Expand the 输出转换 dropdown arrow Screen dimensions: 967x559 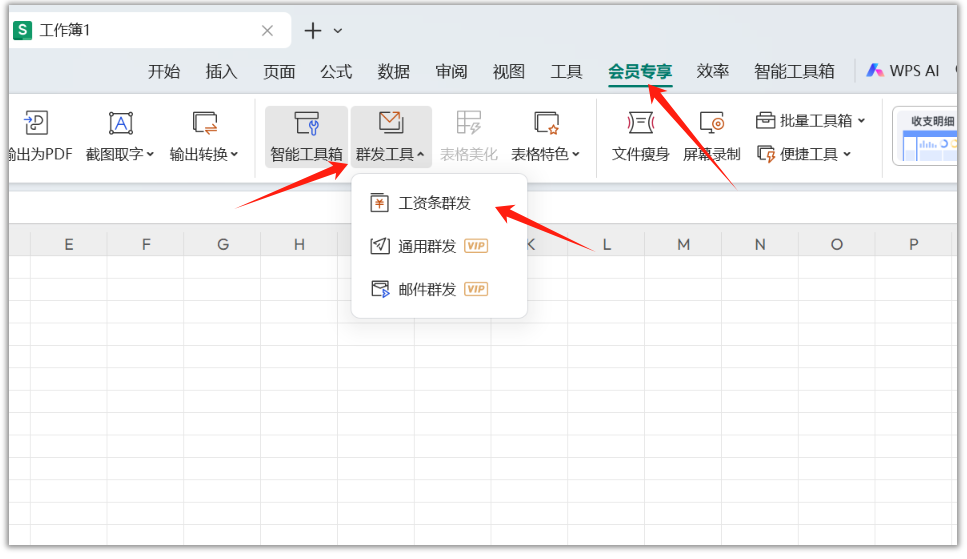coord(234,154)
